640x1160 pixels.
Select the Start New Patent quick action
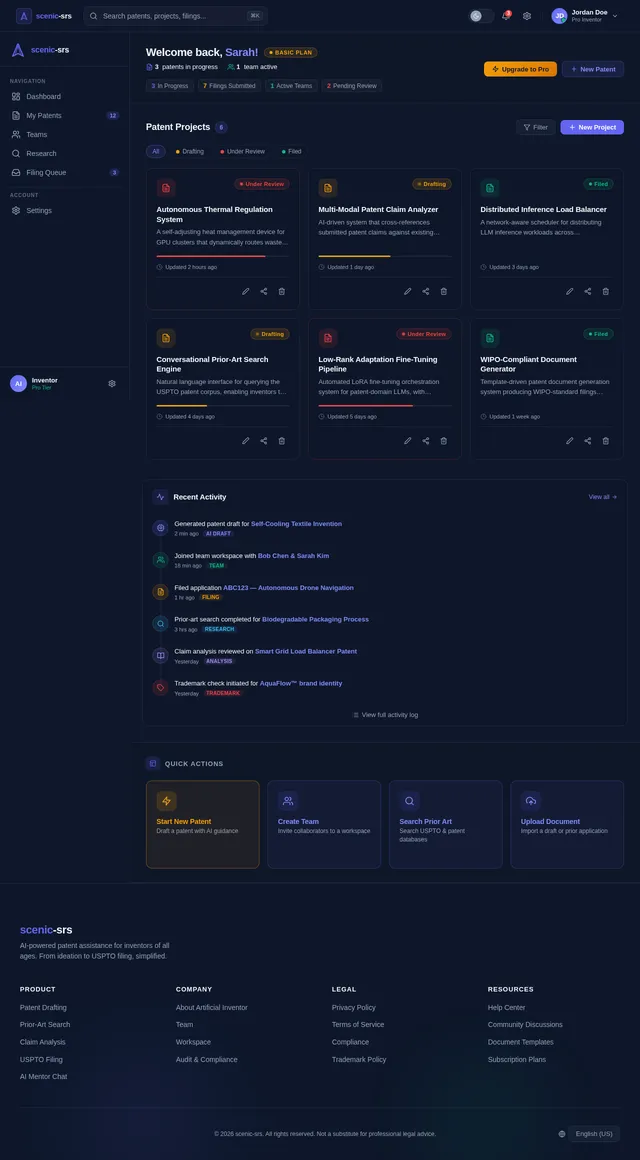[x=203, y=824]
